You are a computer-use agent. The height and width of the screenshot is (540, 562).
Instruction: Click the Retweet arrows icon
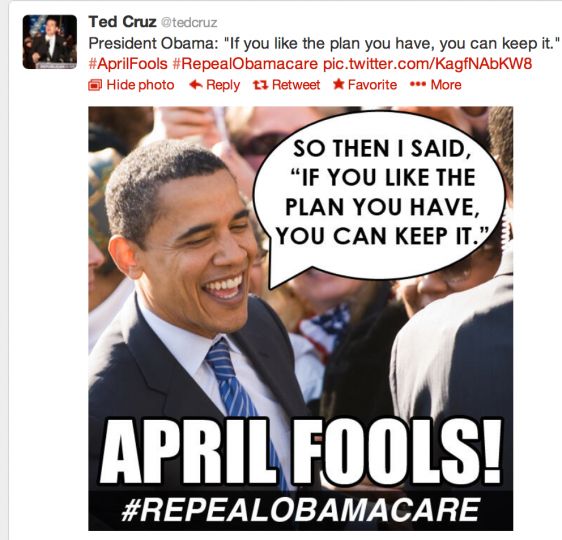click(x=260, y=85)
